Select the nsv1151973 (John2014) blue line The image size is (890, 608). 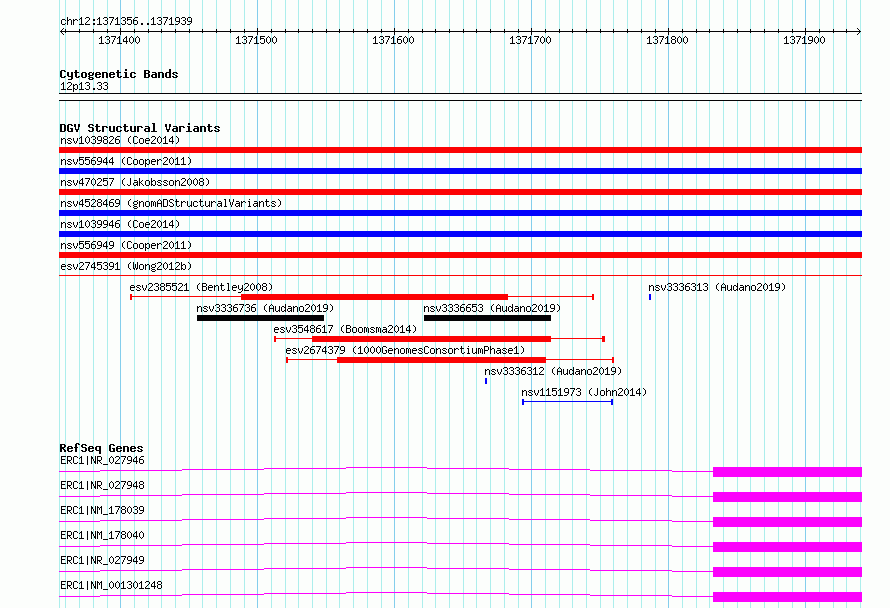coord(568,402)
